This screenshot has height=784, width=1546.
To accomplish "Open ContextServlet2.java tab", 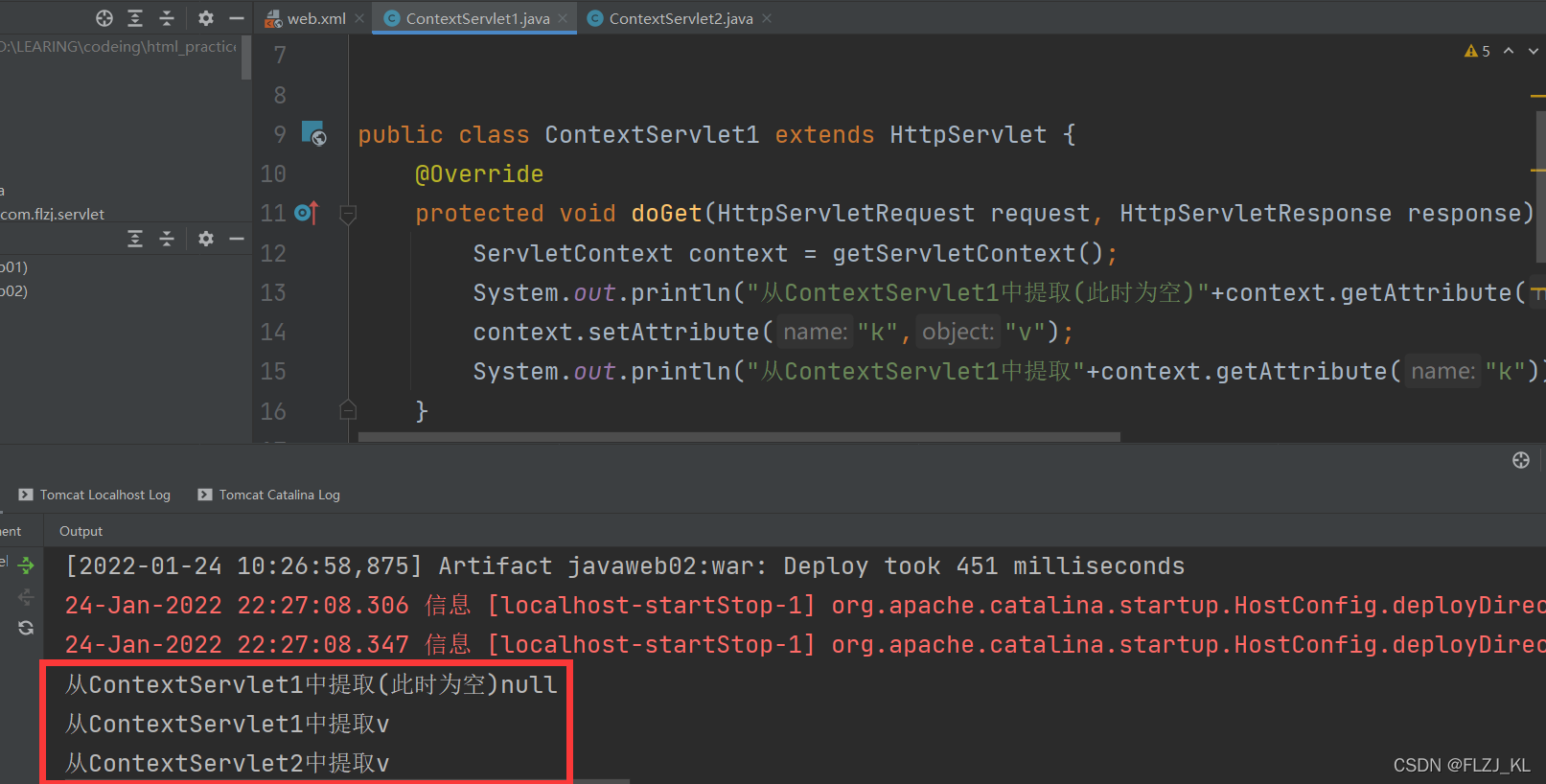I will coord(670,18).
